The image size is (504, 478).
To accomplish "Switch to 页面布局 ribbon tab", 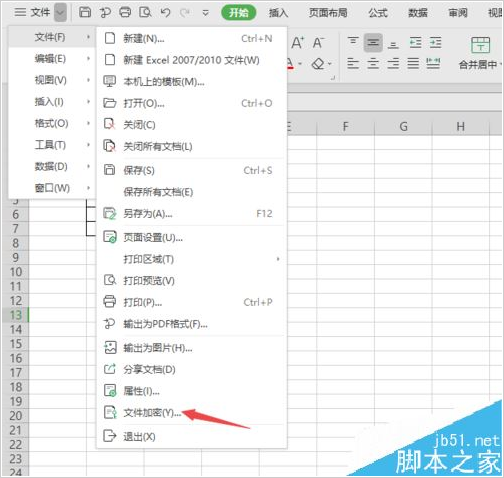I will tap(328, 13).
